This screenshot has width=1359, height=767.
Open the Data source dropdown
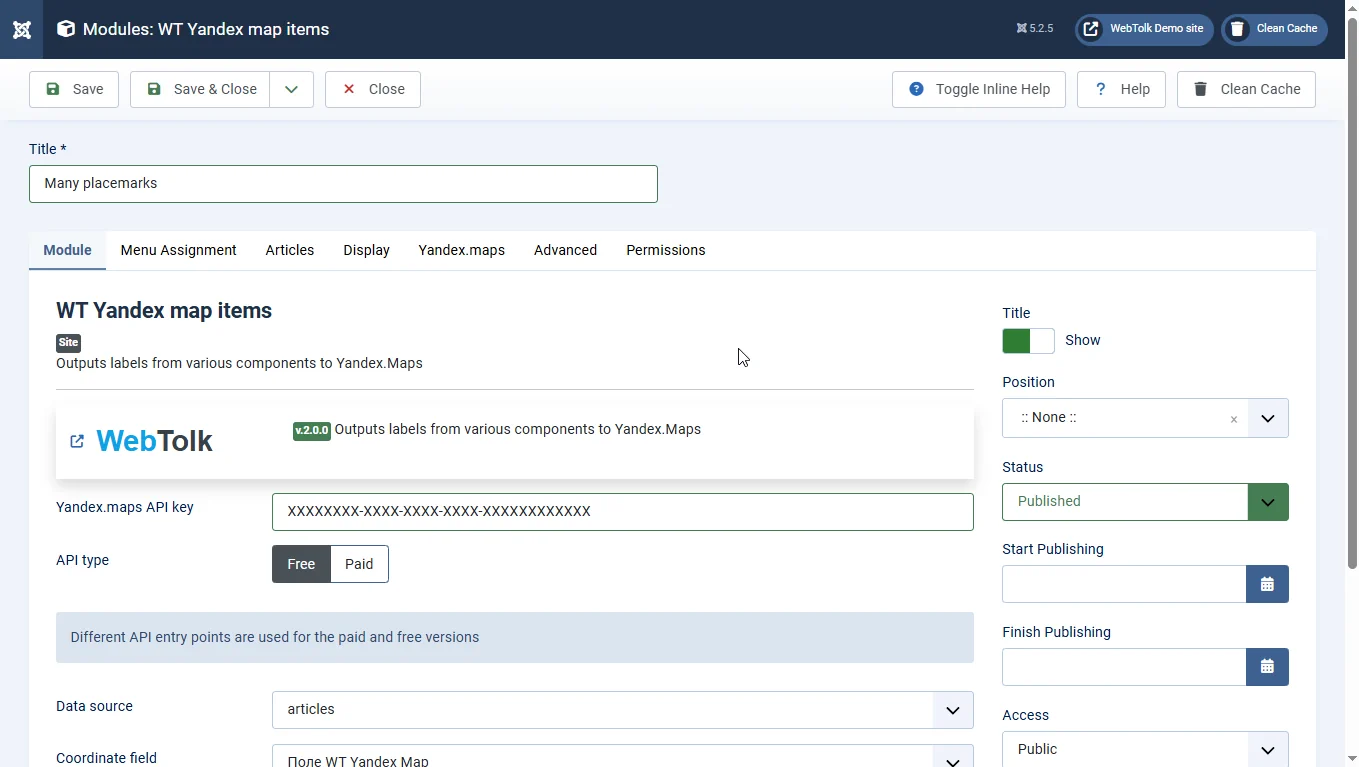pyautogui.click(x=622, y=710)
